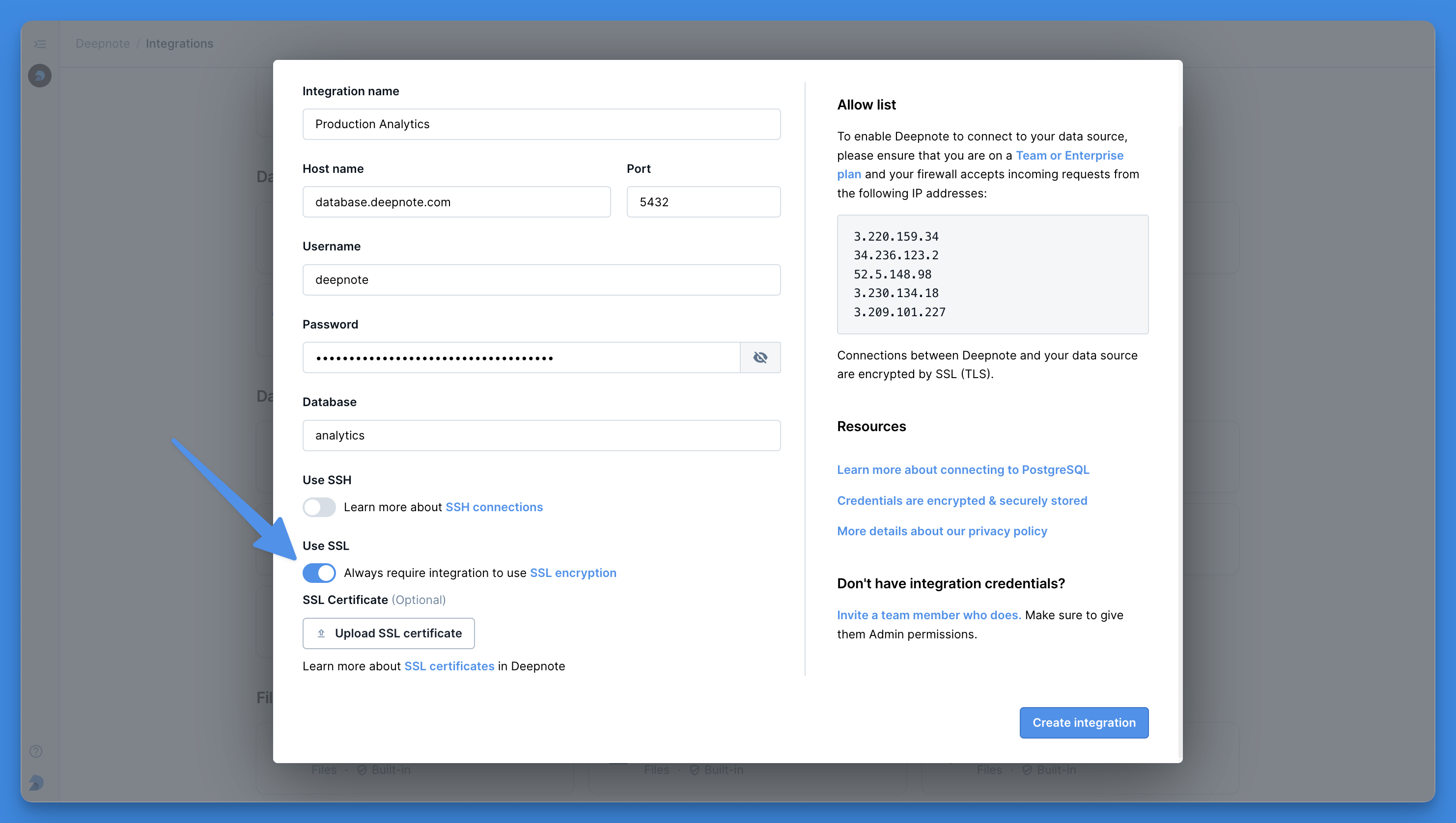Viewport: 1456px width, 823px height.
Task: Open the SSL encryption link
Action: (x=573, y=573)
